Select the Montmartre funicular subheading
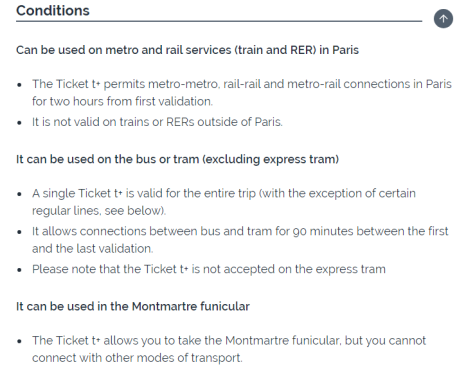Viewport: 466px width, 376px height. [x=133, y=307]
